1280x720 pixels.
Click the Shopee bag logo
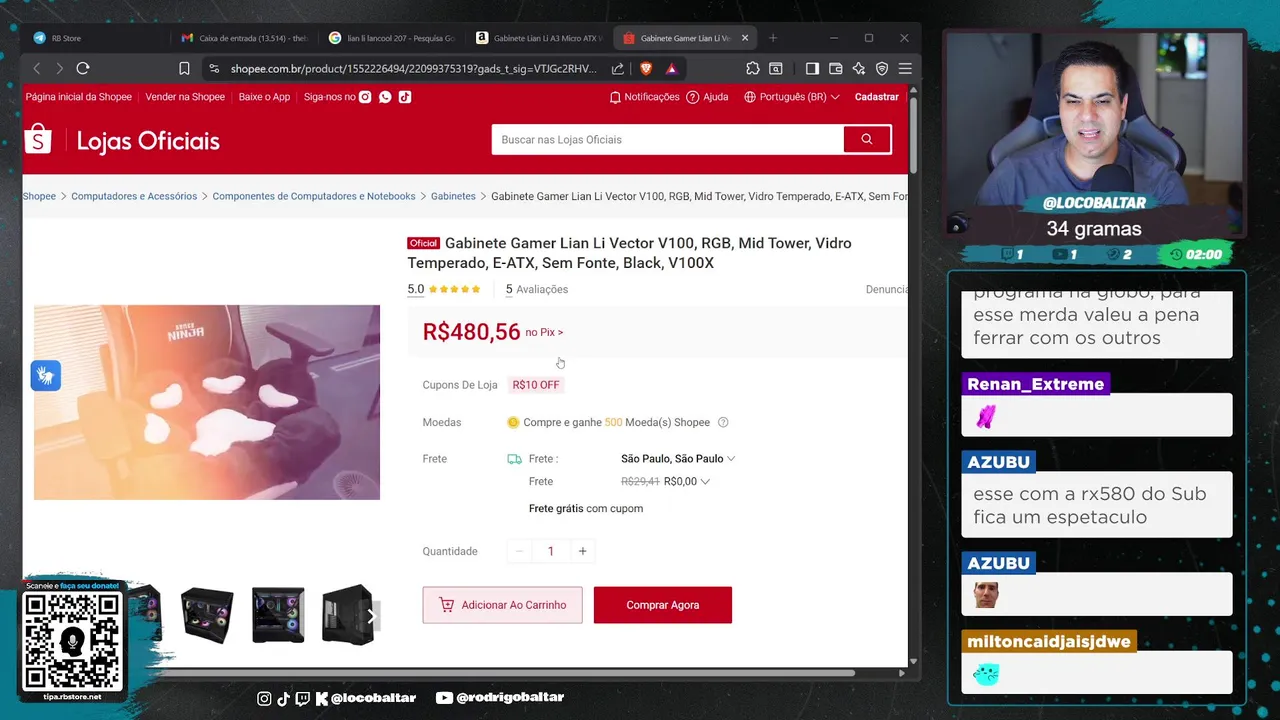pos(38,139)
